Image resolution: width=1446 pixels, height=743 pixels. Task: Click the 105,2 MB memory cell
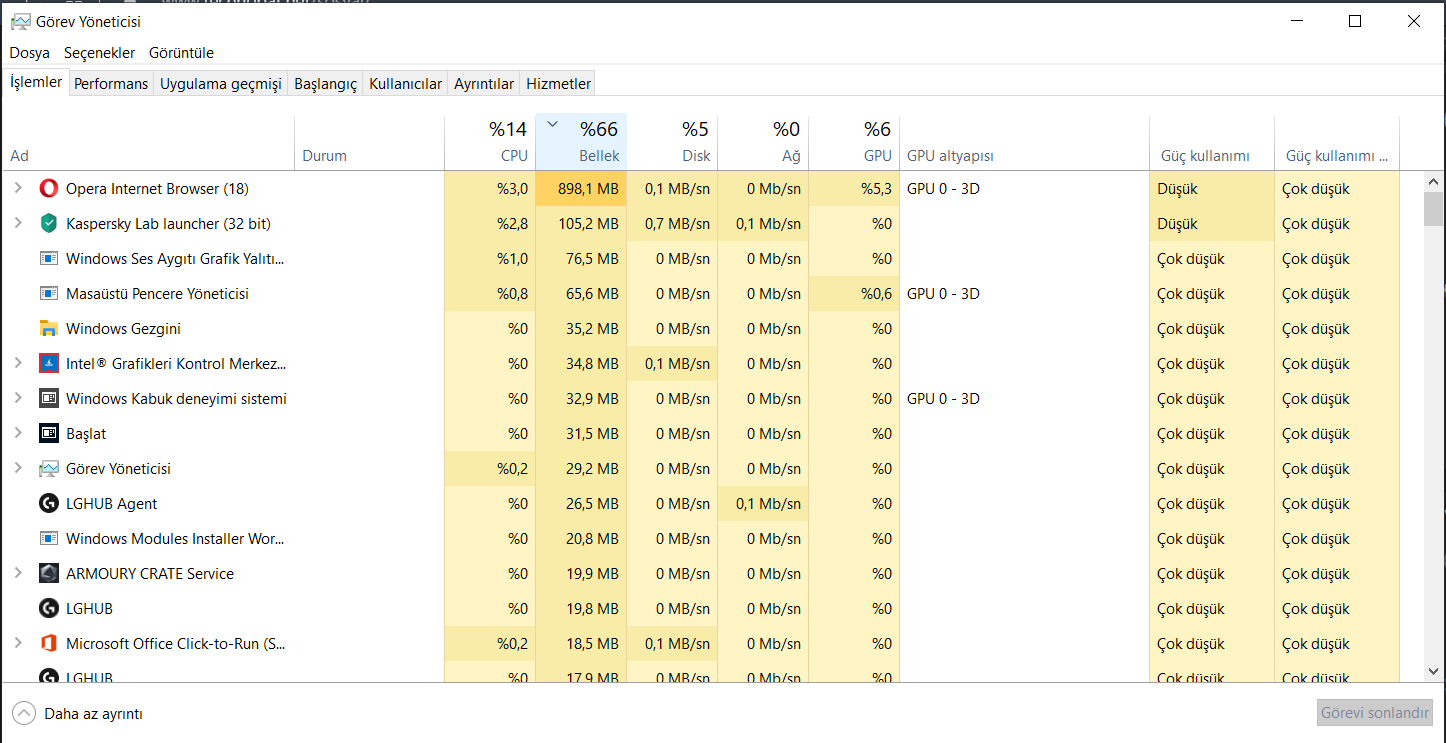click(582, 224)
